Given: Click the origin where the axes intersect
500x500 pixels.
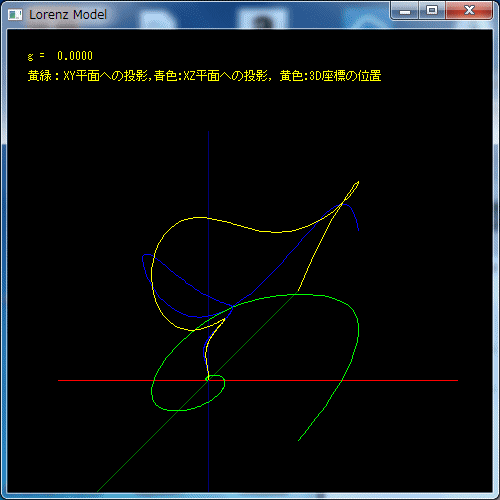Looking at the screenshot, I should (209, 380).
